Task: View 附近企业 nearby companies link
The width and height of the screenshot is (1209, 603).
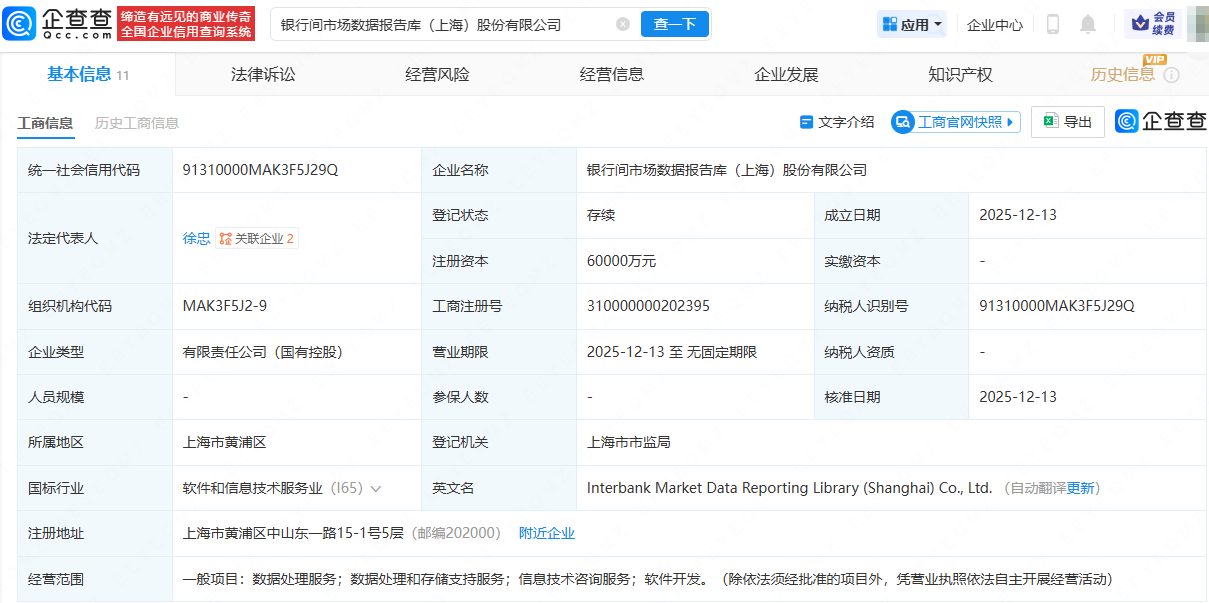Action: pos(547,533)
